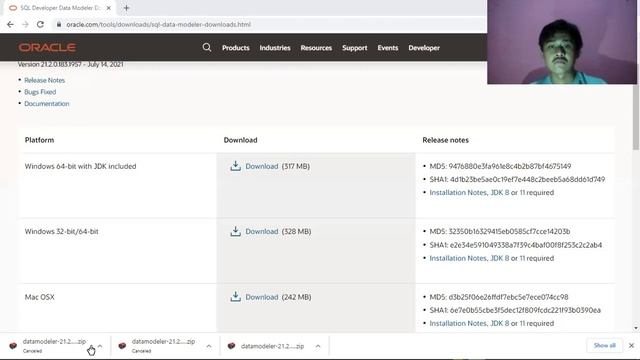The image size is (640, 360).
Task: Open a new browser tab with plus icon
Action: 126,8
